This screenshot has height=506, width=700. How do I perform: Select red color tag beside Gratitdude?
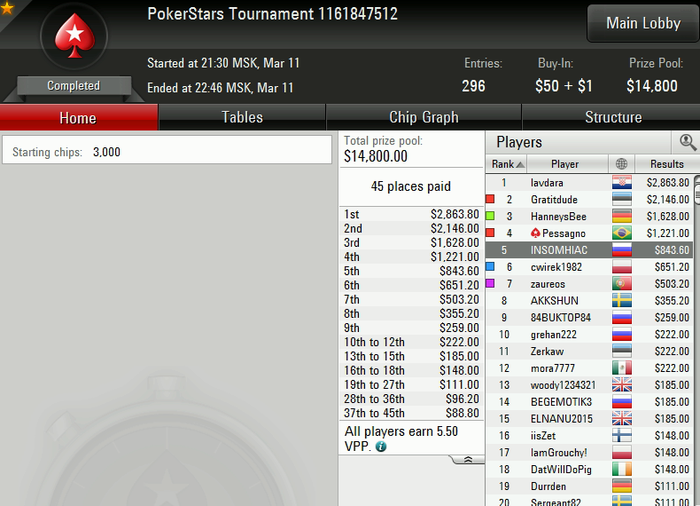[490, 199]
